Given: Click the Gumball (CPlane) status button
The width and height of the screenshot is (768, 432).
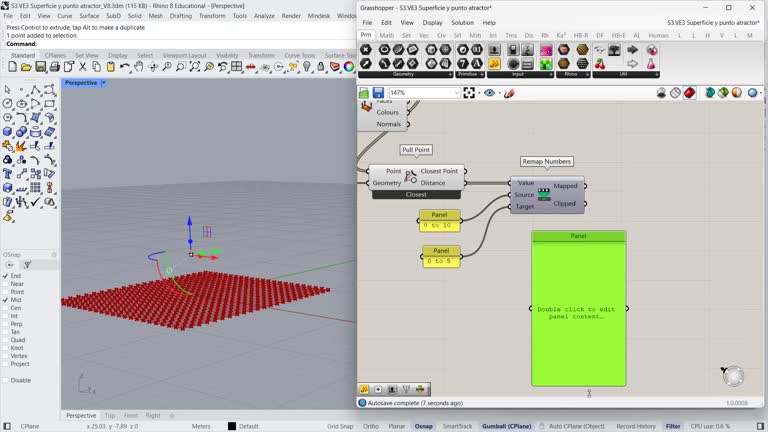Looking at the screenshot, I should click(x=505, y=426).
